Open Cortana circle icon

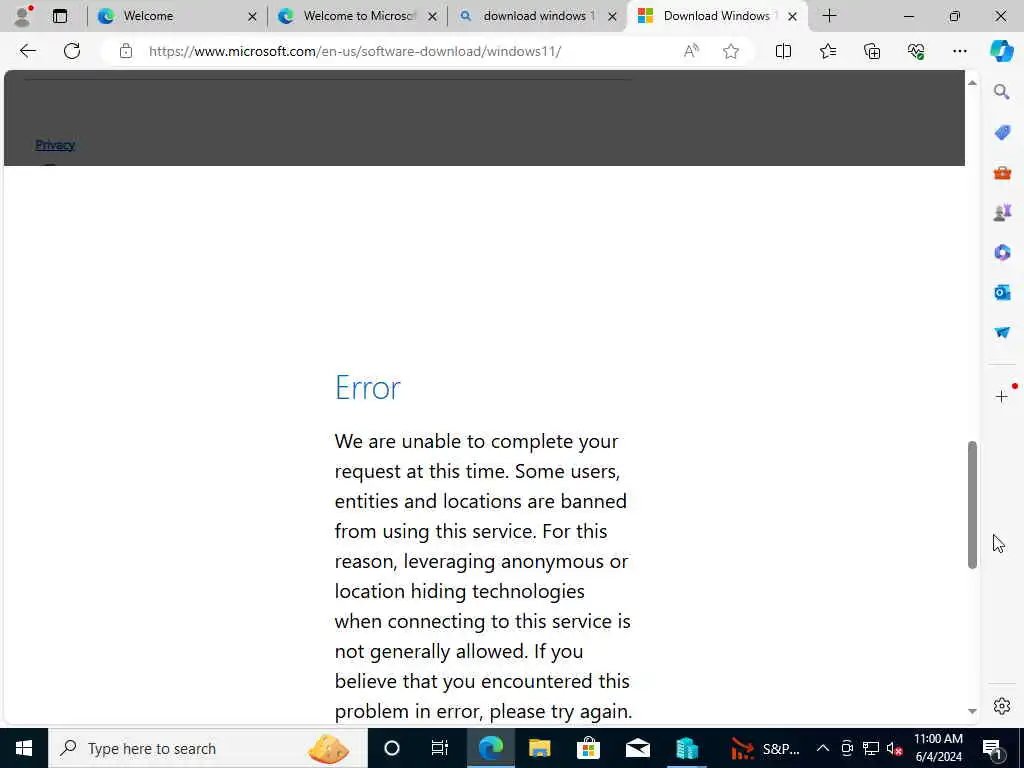pyautogui.click(x=392, y=748)
